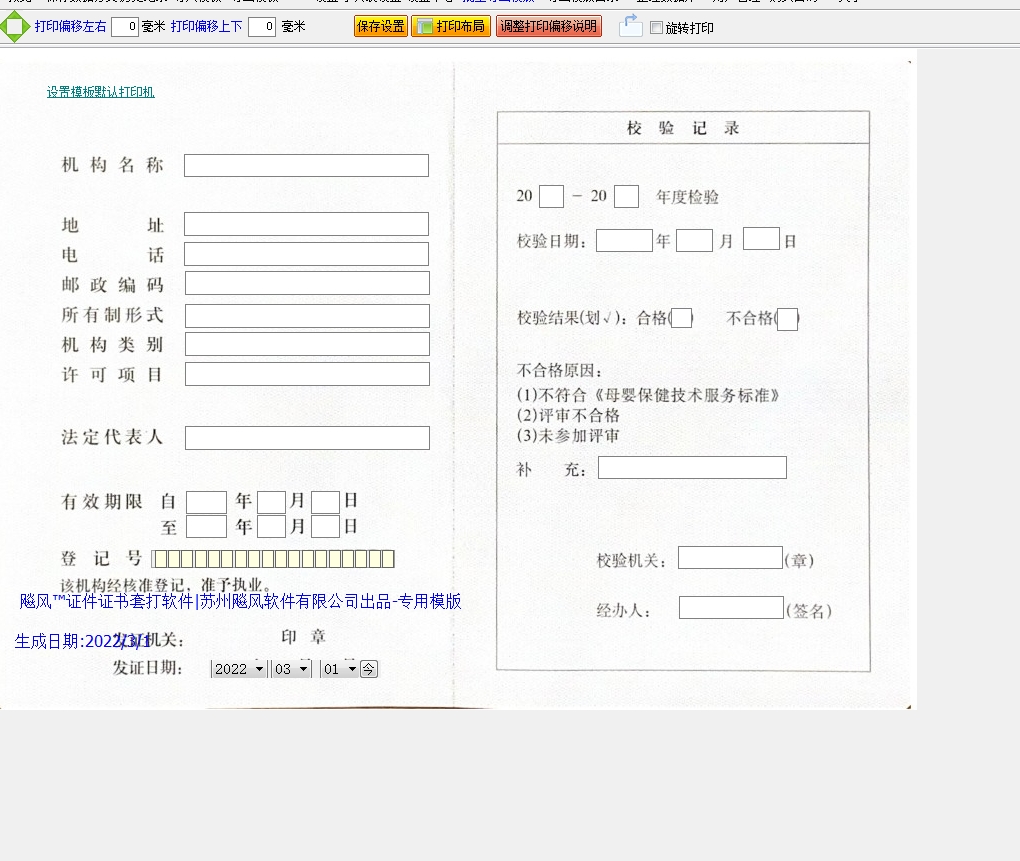This screenshot has height=861, width=1020.
Task: Click the 打印偏移上下 value field
Action: [262, 27]
